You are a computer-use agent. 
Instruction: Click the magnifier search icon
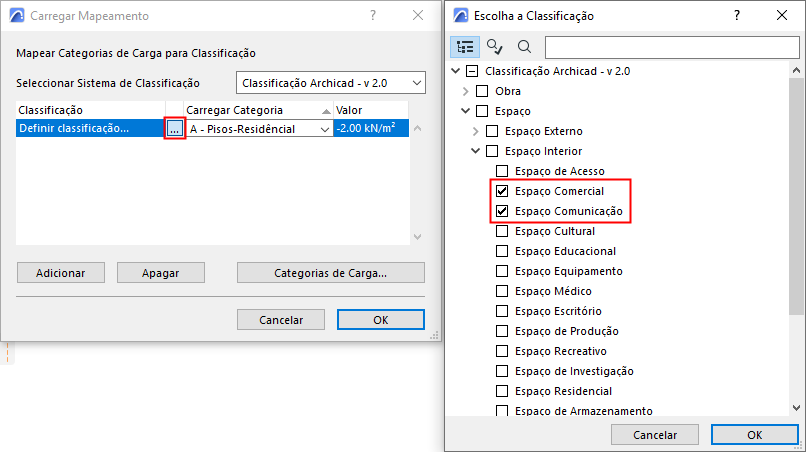(524, 47)
